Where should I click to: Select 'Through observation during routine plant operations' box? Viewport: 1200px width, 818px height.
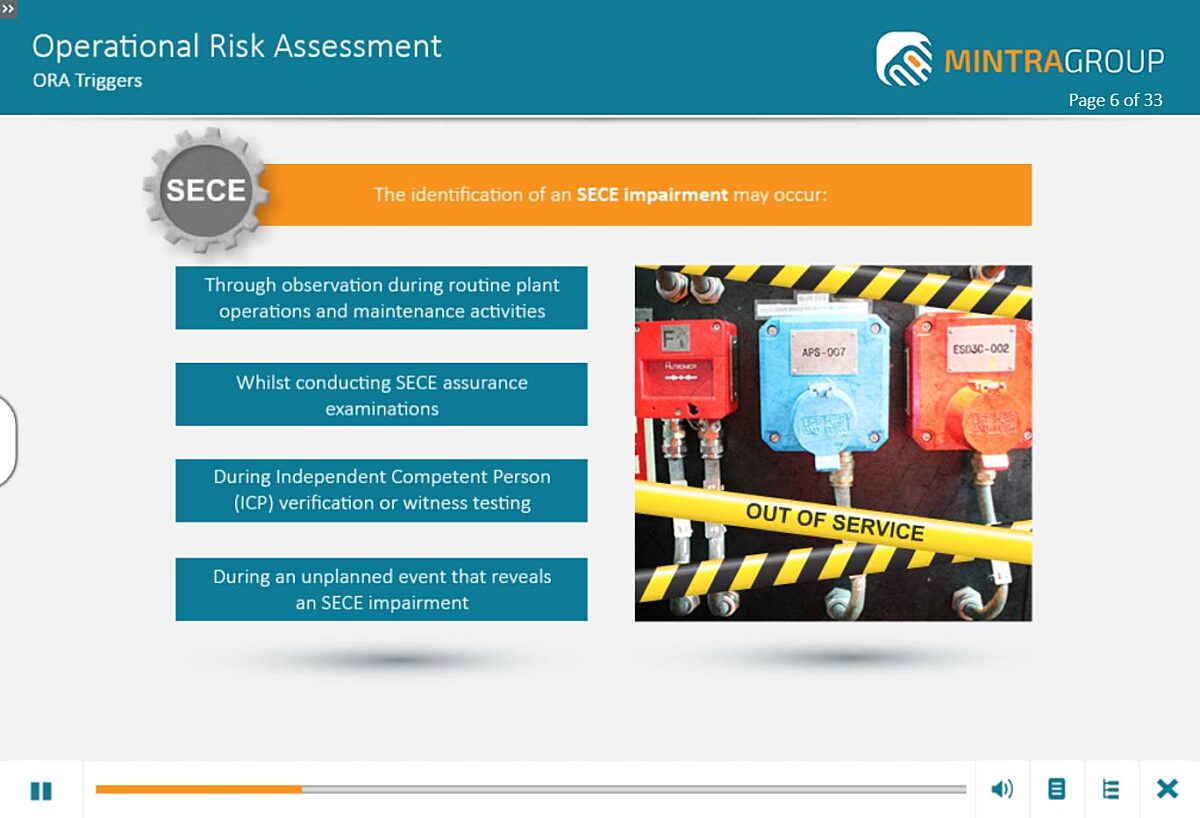tap(382, 298)
